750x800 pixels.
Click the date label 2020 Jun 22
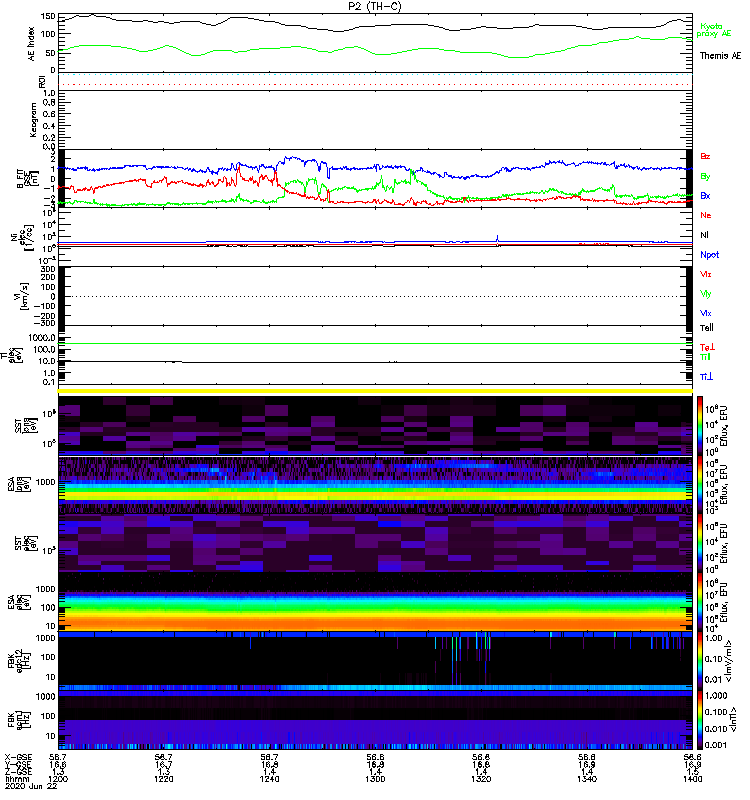(x=31, y=787)
